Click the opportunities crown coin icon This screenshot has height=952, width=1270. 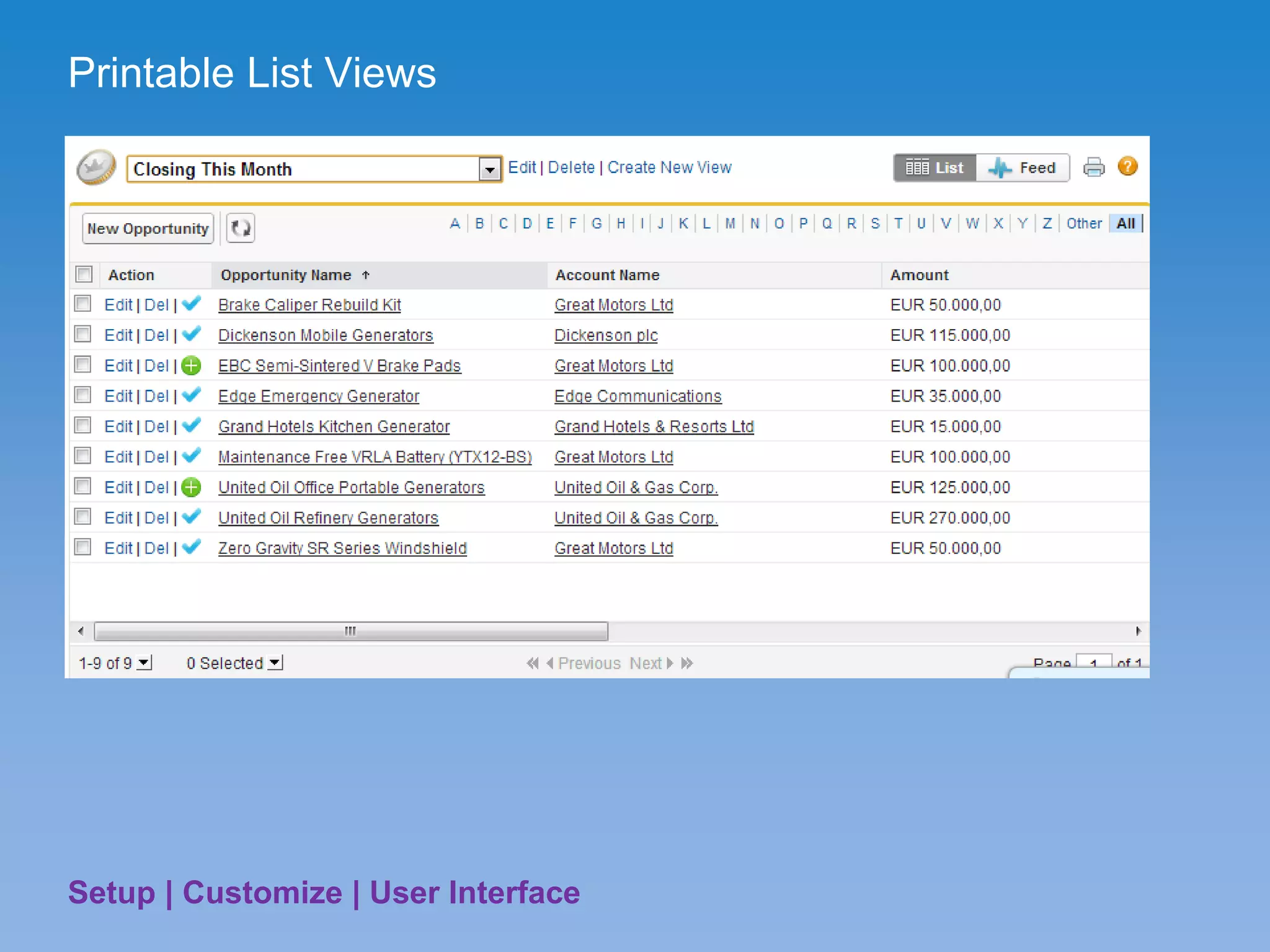click(96, 167)
